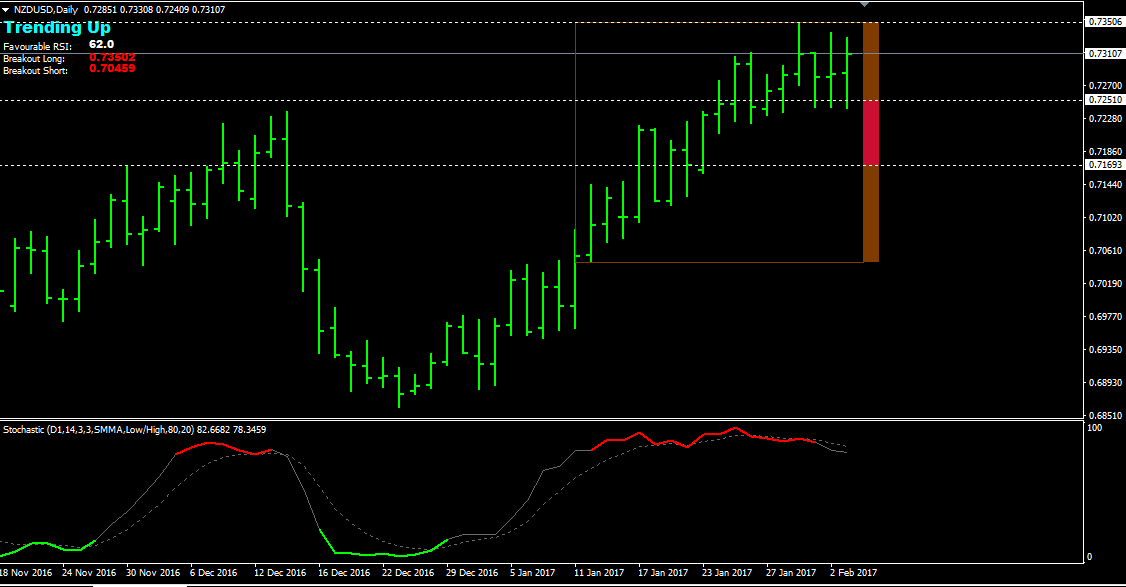Click the 0.73506 price level label
Viewport: 1126px width, 587px height.
[1105, 21]
